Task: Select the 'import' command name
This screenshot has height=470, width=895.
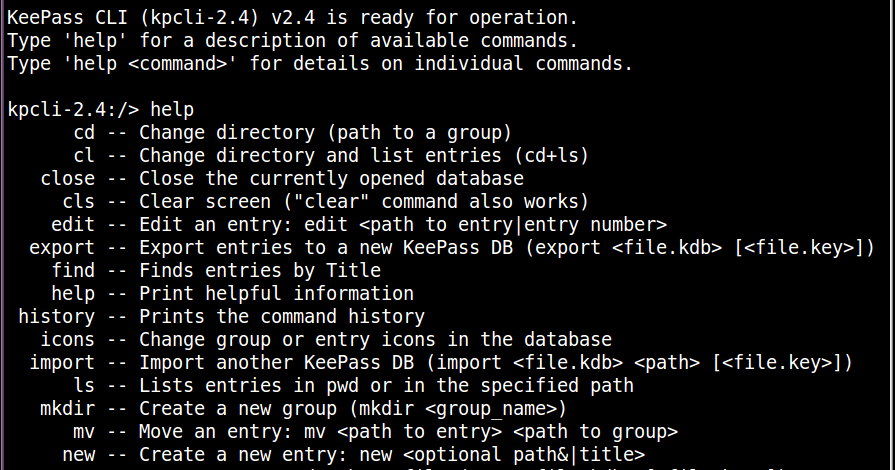Action: pos(62,362)
